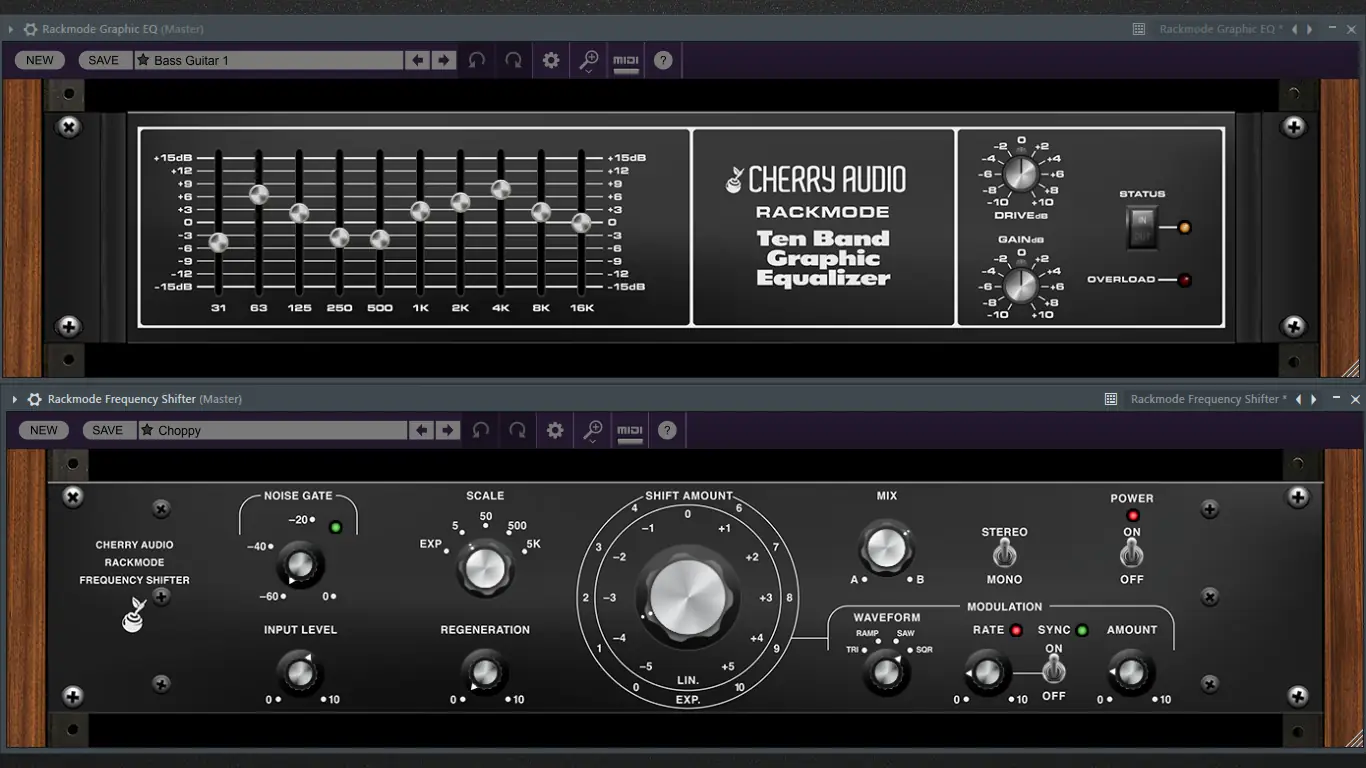This screenshot has width=1366, height=768.
Task: Click the 1K band slider handle
Action: point(420,211)
